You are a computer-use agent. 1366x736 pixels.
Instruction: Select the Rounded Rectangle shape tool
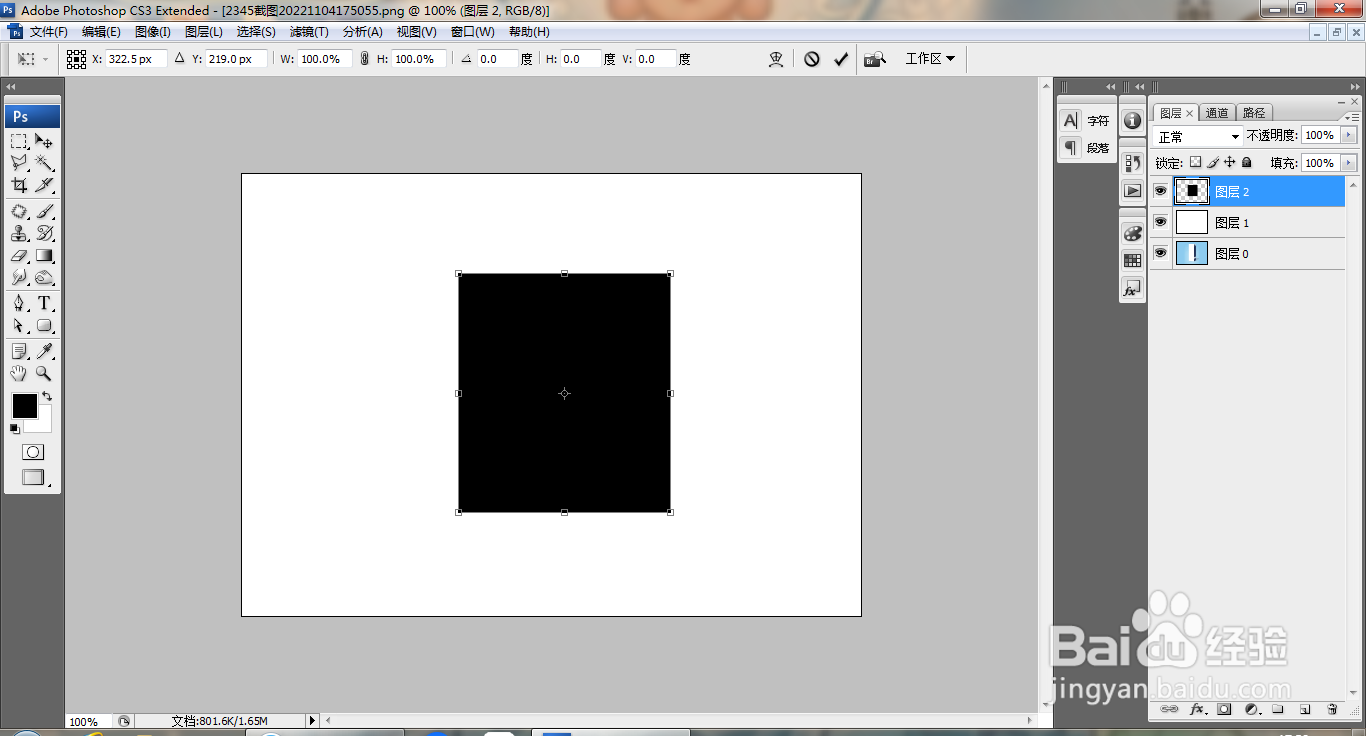pyautogui.click(x=44, y=325)
